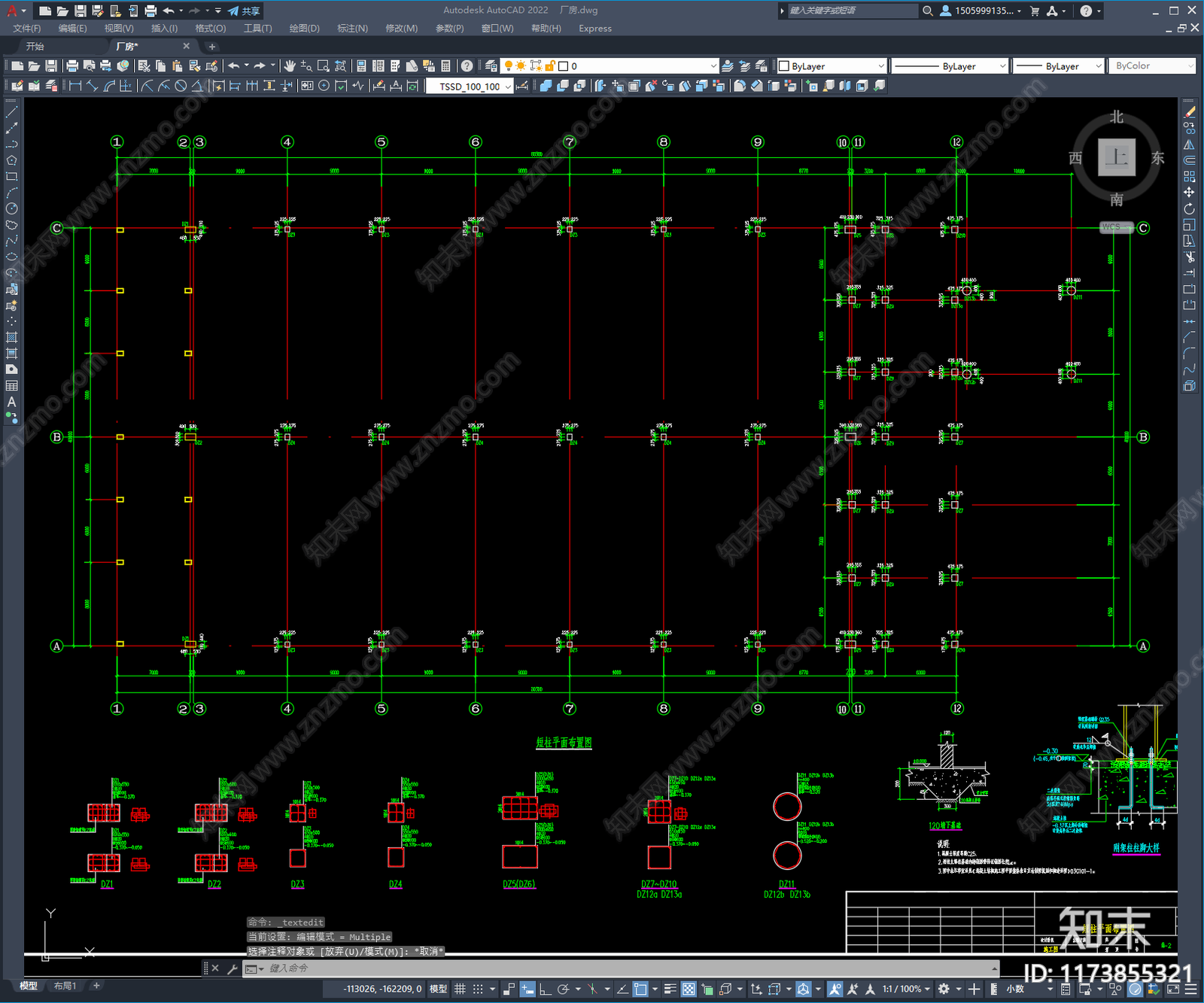Click the Customization hamburger icon in status bar
The image size is (1204, 1003).
pyautogui.click(x=1191, y=989)
